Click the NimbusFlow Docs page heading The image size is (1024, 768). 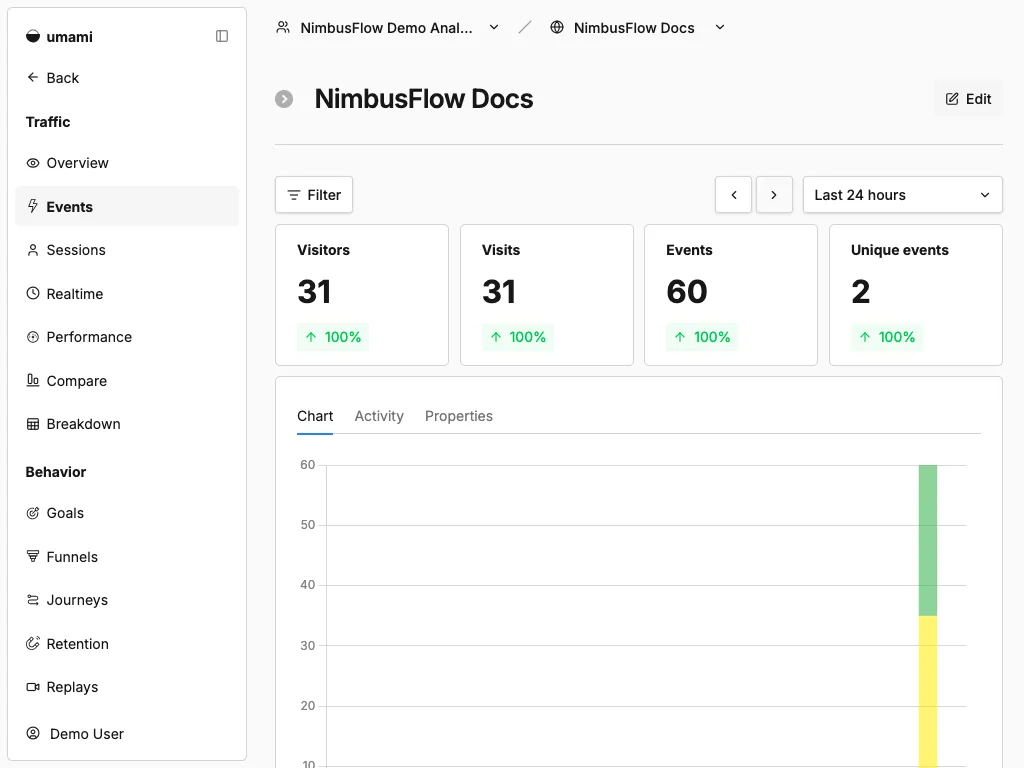click(424, 99)
